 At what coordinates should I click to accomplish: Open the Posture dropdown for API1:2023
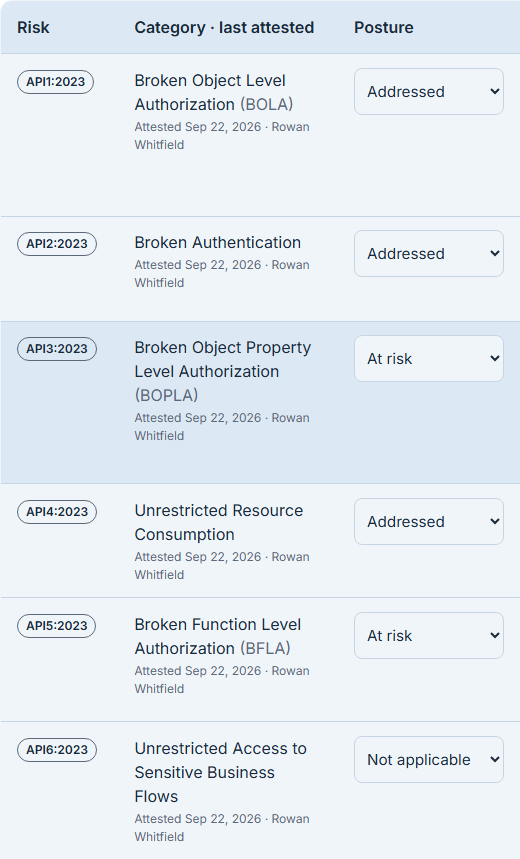click(x=428, y=91)
